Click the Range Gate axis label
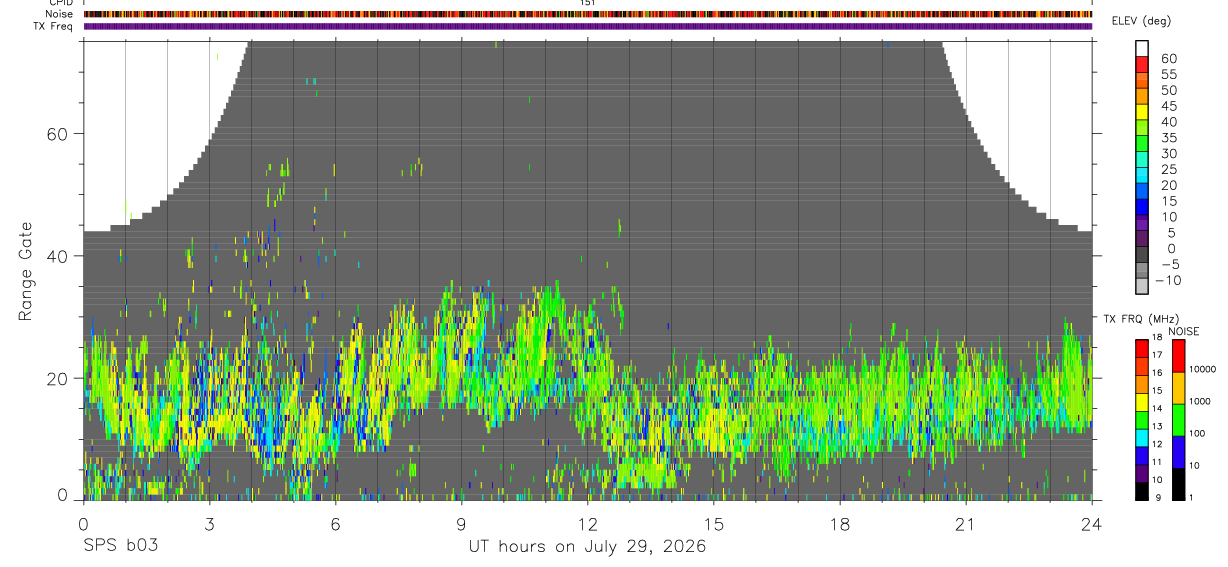Screen dimensions: 1228x567 click(27, 271)
